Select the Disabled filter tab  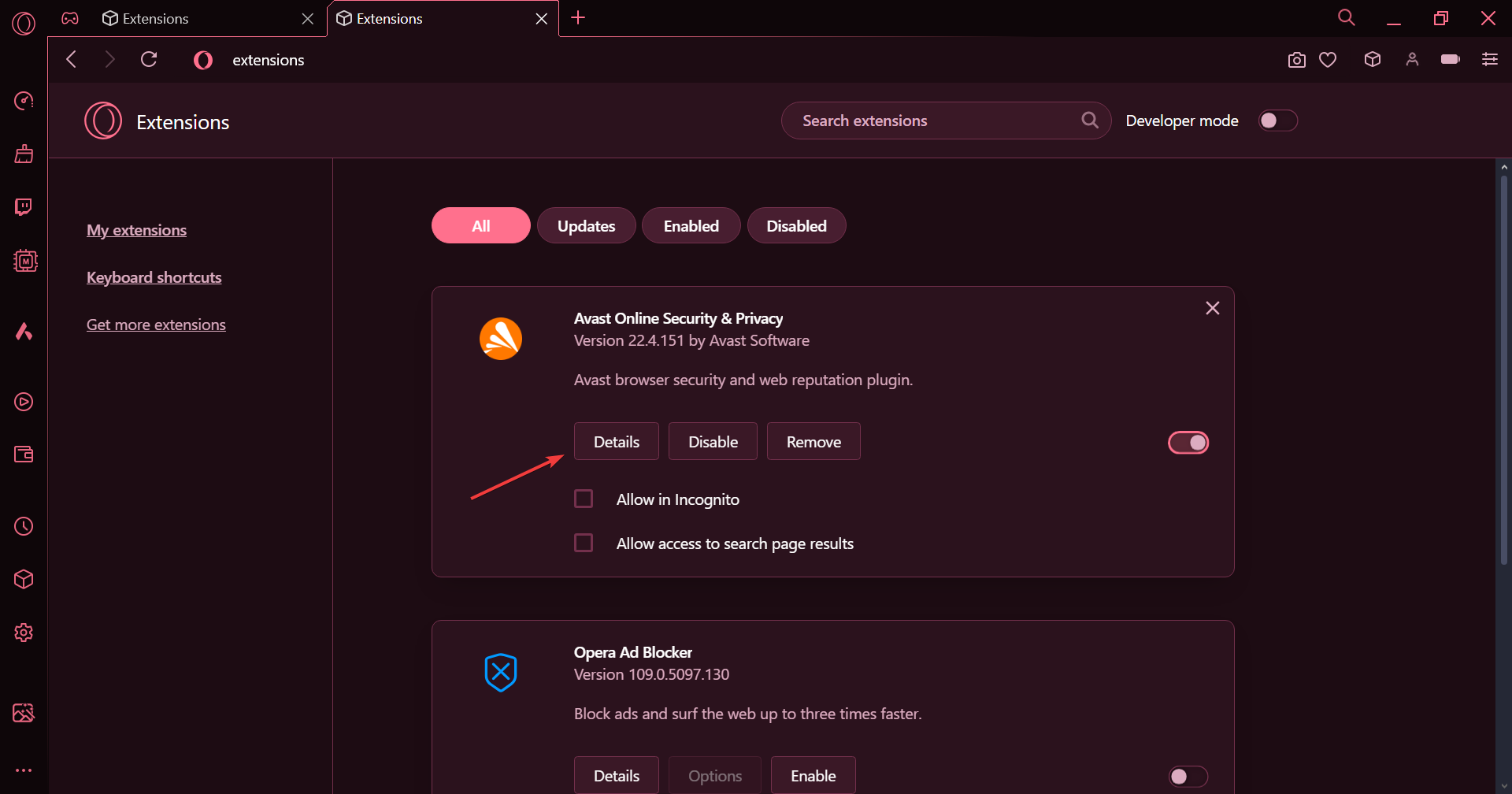797,225
